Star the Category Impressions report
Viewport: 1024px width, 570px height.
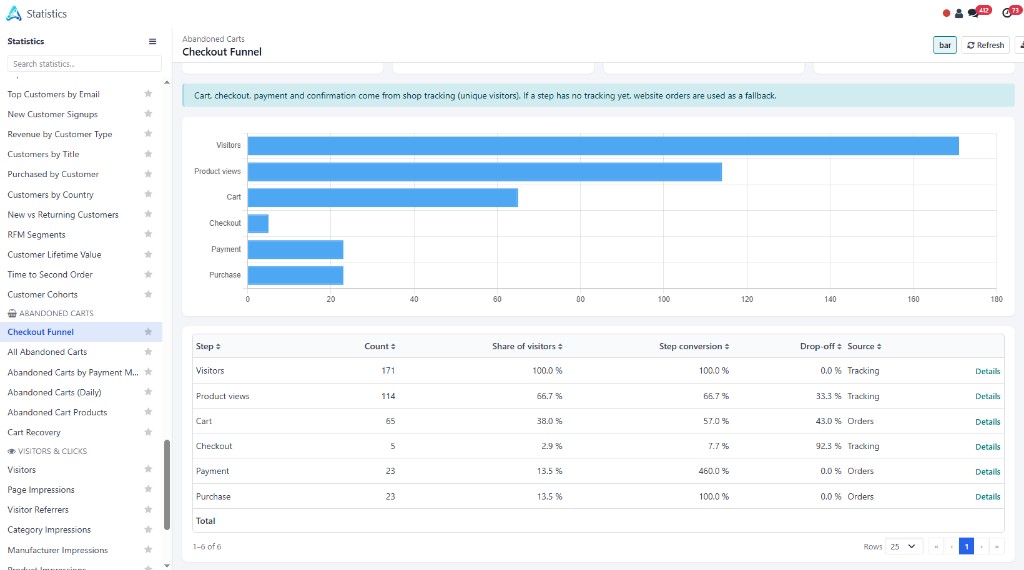pyautogui.click(x=148, y=529)
